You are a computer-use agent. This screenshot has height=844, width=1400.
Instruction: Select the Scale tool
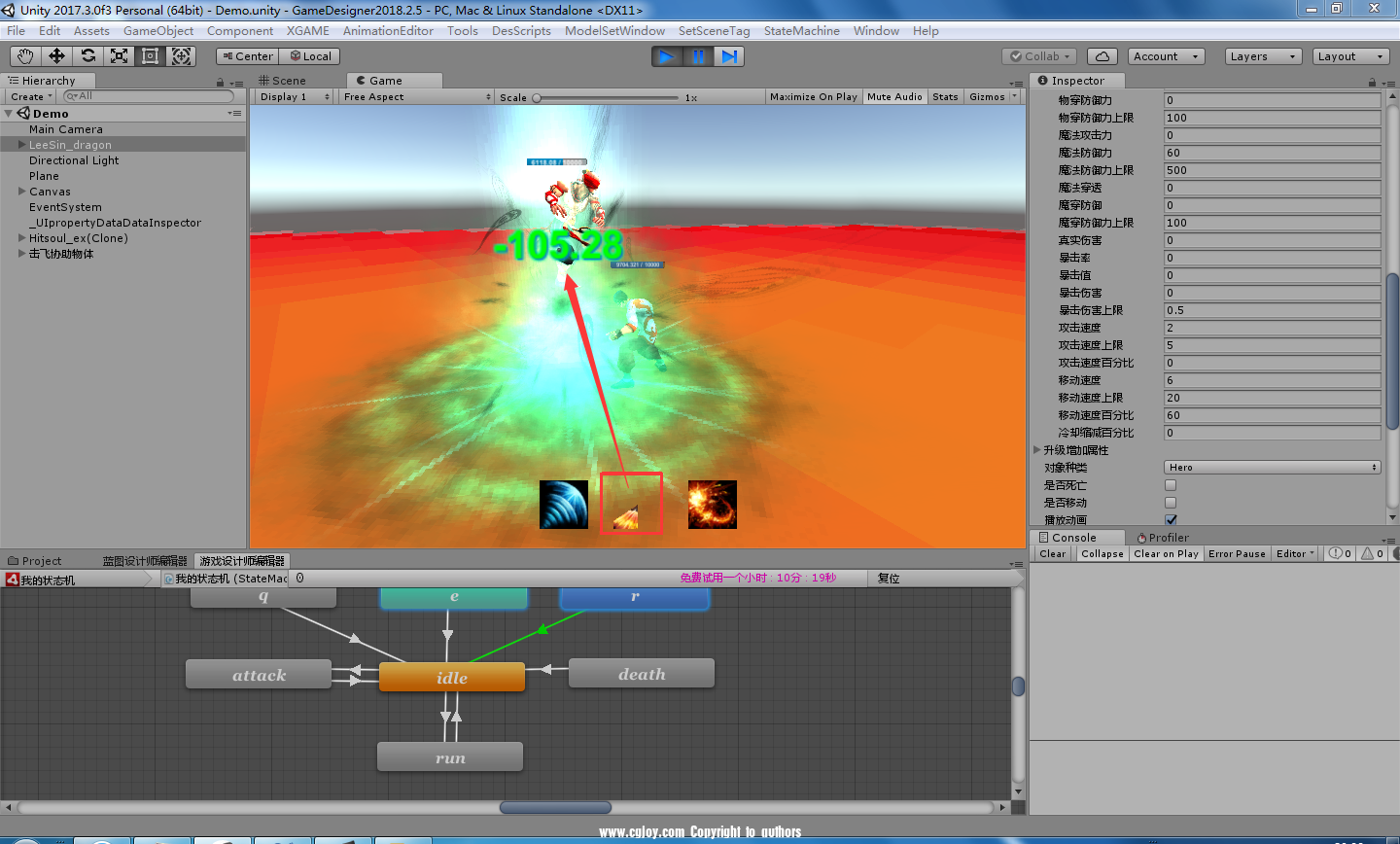coord(119,56)
